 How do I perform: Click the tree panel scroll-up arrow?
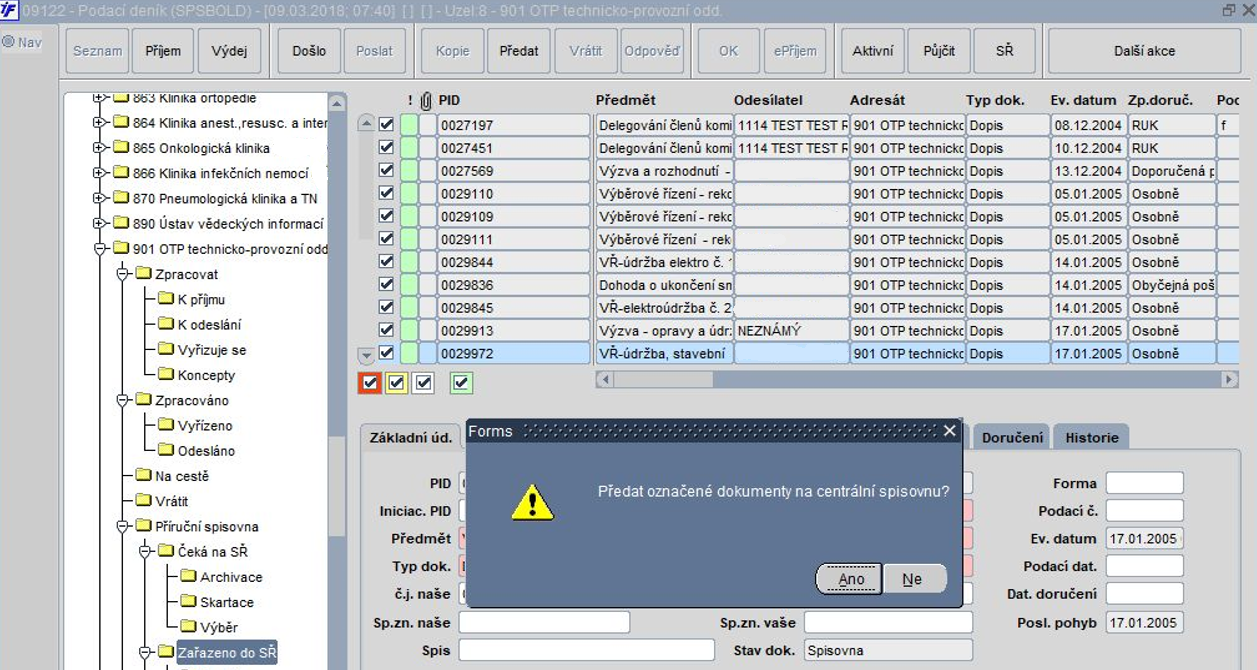[337, 102]
